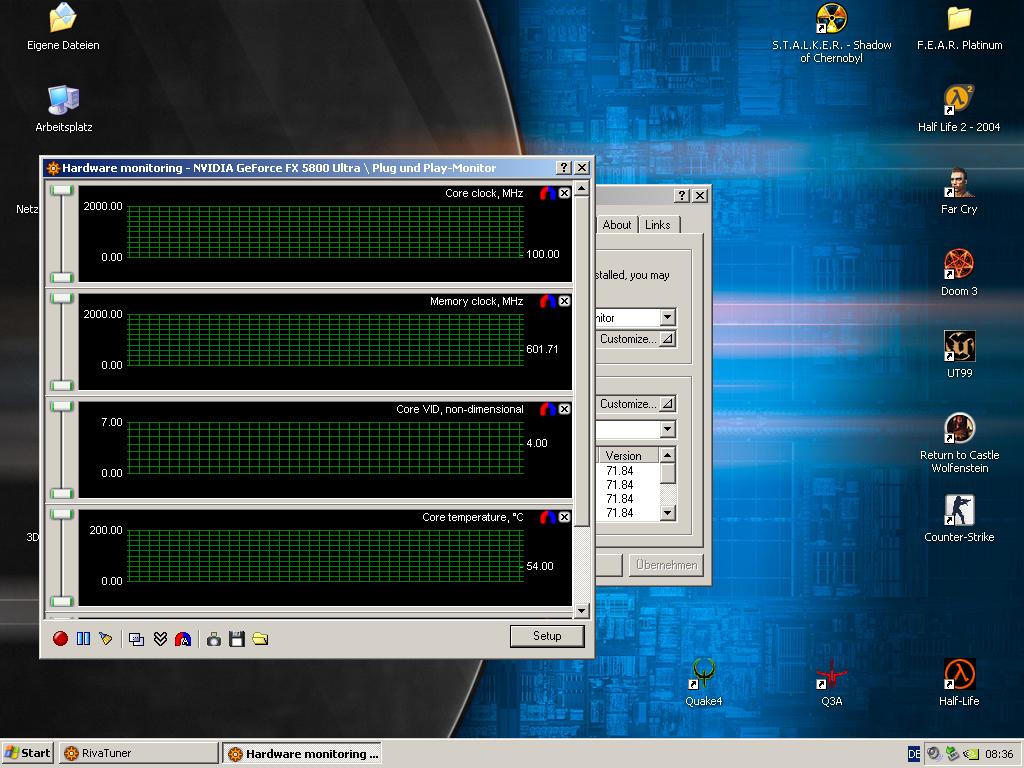This screenshot has width=1024, height=768.
Task: Capture a screenshot with the camera icon
Action: (214, 639)
